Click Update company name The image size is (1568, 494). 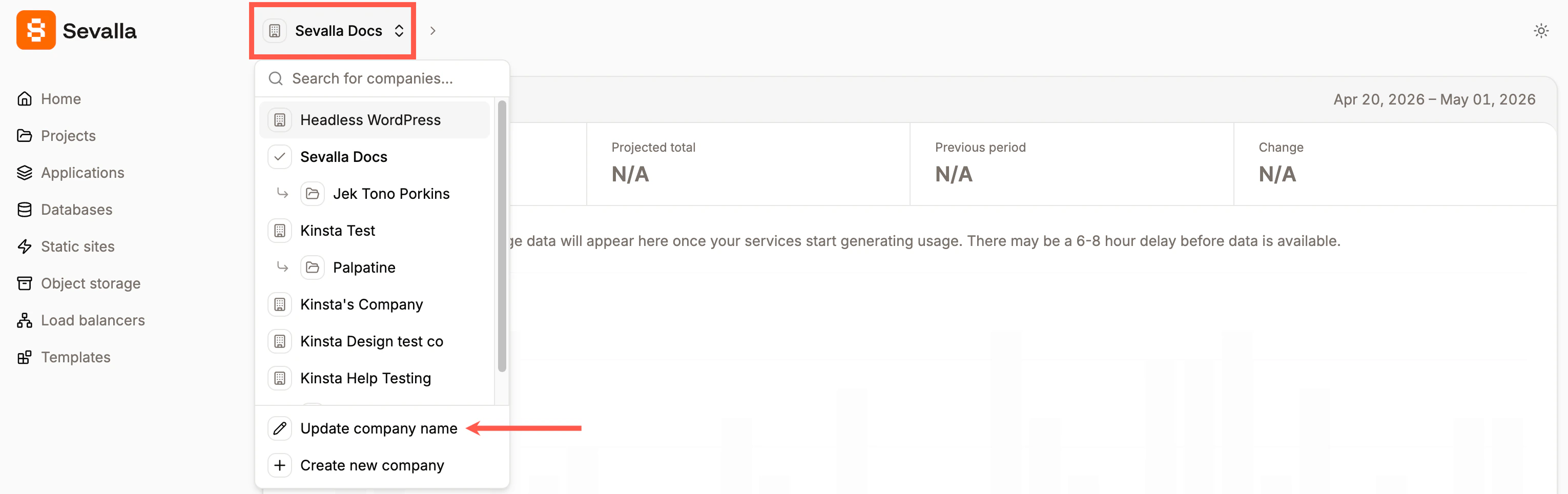point(382,429)
